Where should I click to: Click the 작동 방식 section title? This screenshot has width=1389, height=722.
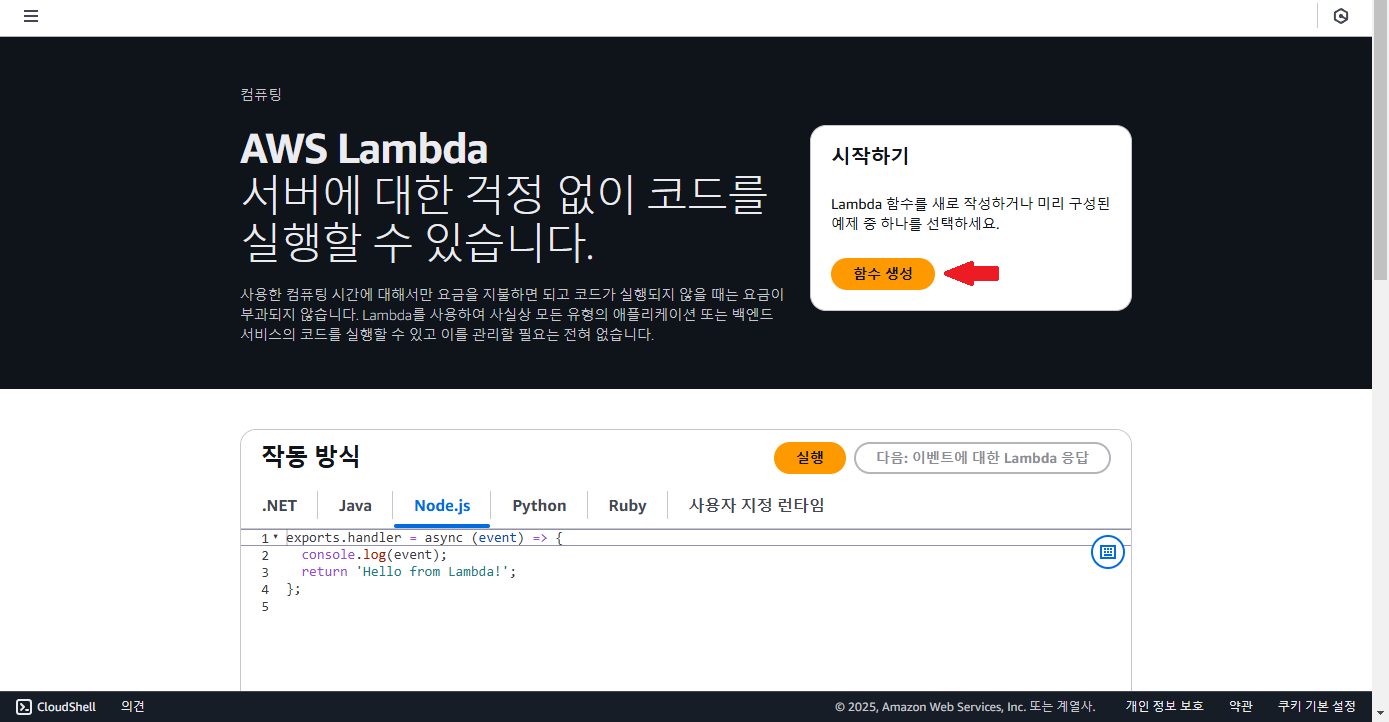tap(310, 456)
